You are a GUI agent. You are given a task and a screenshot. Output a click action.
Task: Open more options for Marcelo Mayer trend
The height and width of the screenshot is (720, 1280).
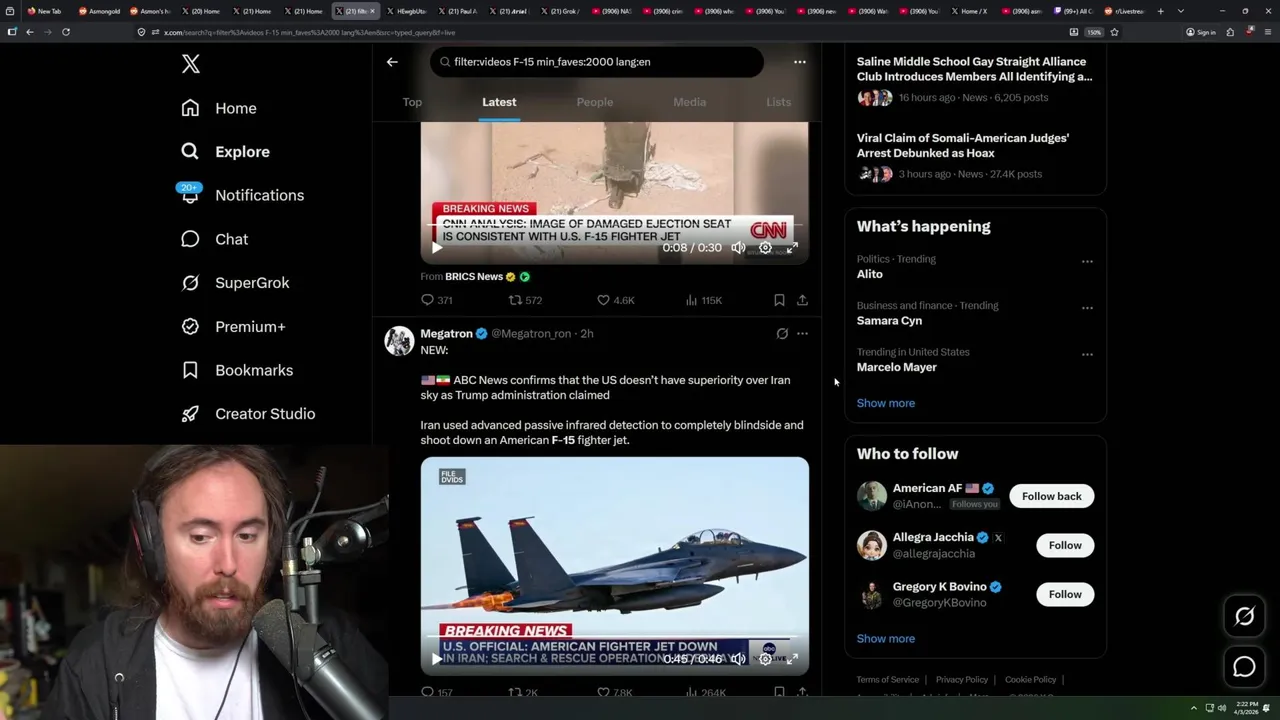[1087, 354]
